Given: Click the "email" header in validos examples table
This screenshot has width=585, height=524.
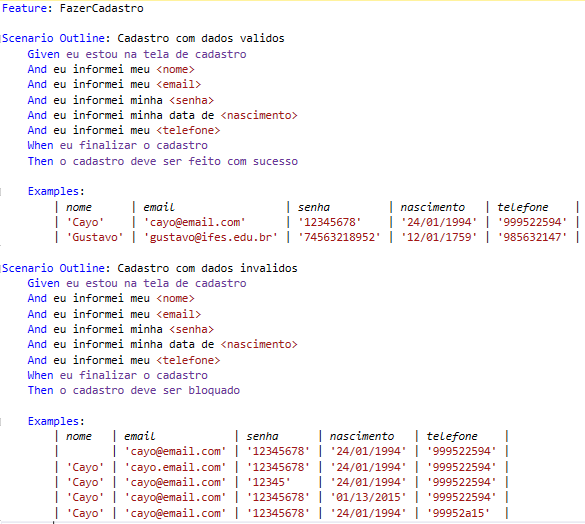Looking at the screenshot, I should click(x=159, y=208).
